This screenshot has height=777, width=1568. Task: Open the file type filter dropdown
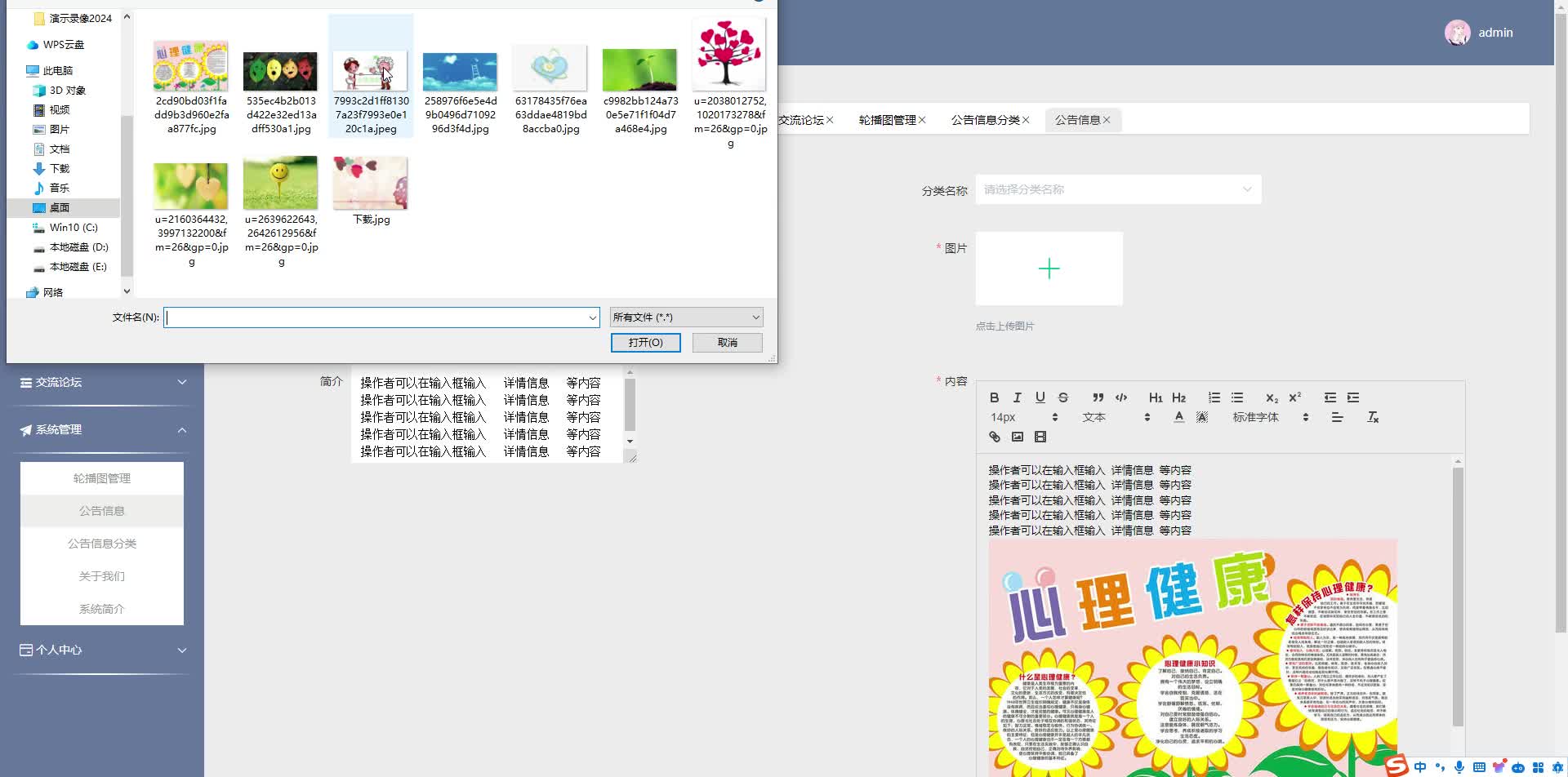686,317
